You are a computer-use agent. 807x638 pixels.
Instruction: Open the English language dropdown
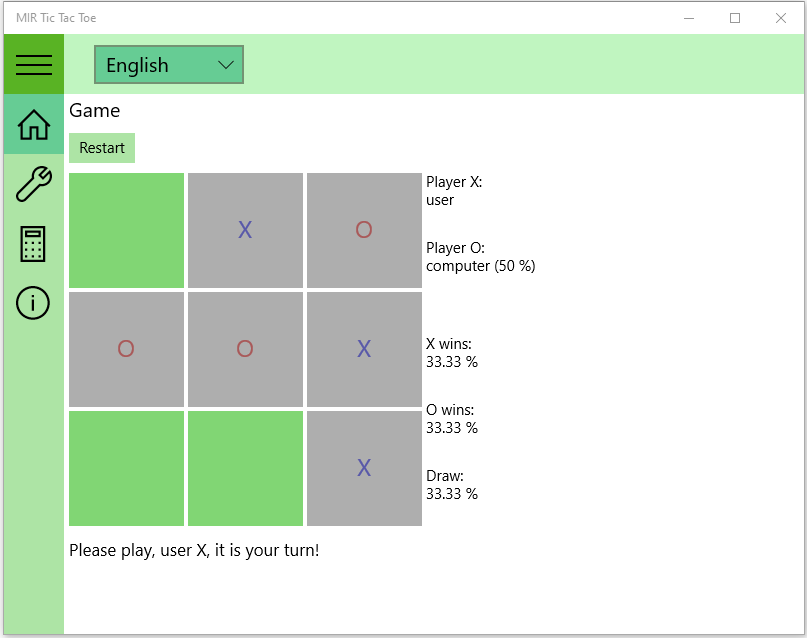[168, 64]
